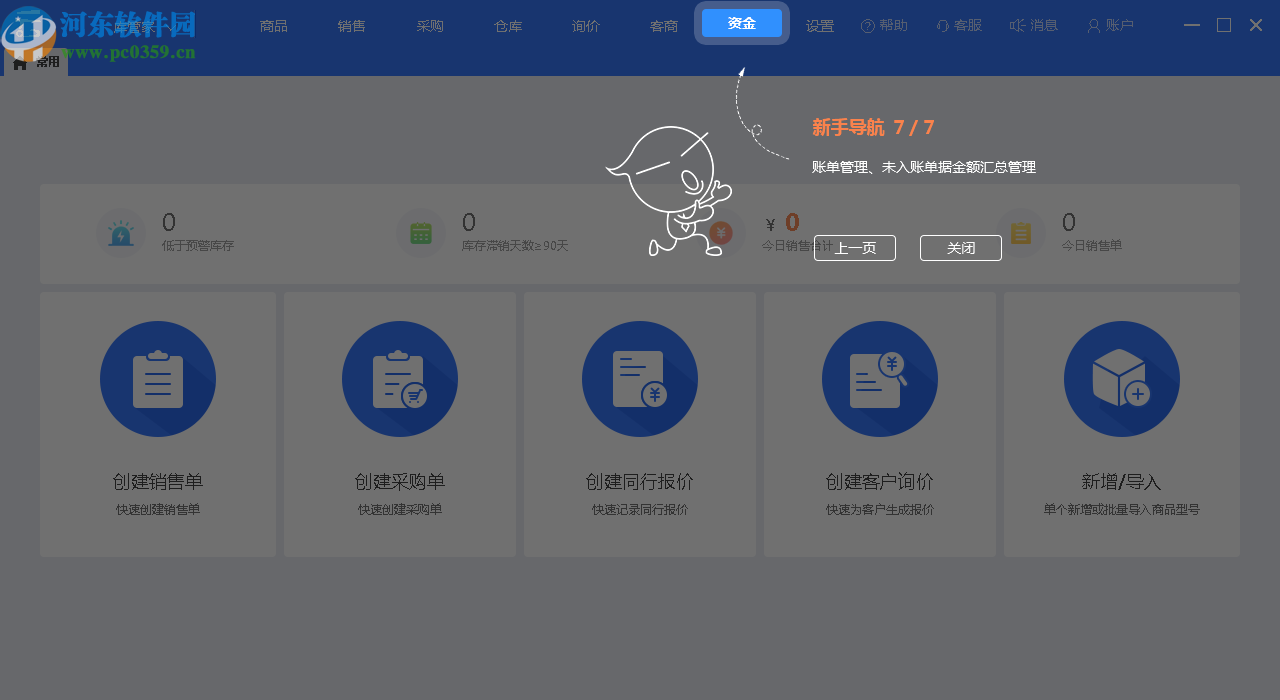This screenshot has width=1280, height=700.
Task: Open the 仓库 warehouse menu
Action: (507, 25)
